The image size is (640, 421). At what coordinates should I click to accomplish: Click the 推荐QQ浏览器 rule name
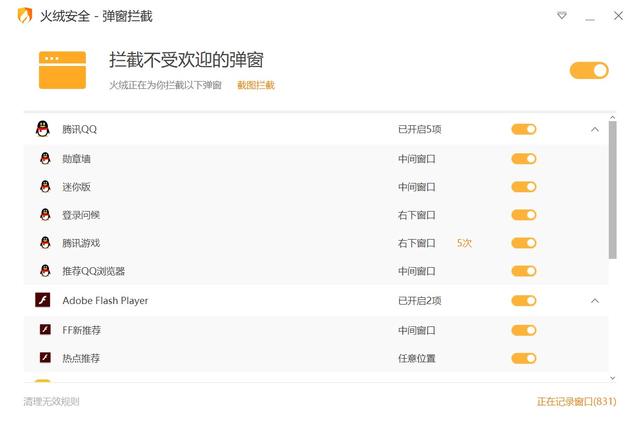point(93,271)
